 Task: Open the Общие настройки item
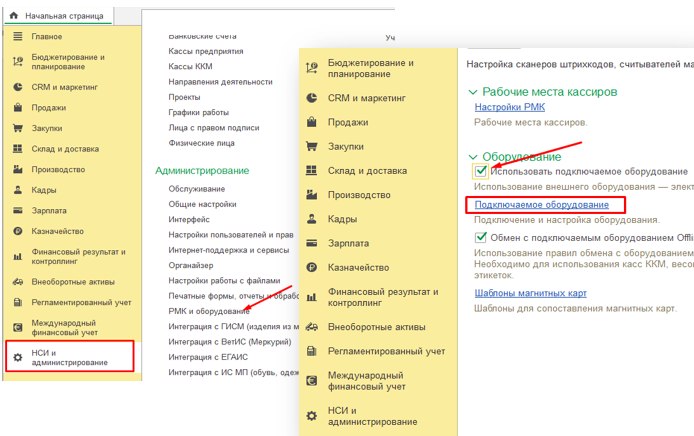[202, 204]
